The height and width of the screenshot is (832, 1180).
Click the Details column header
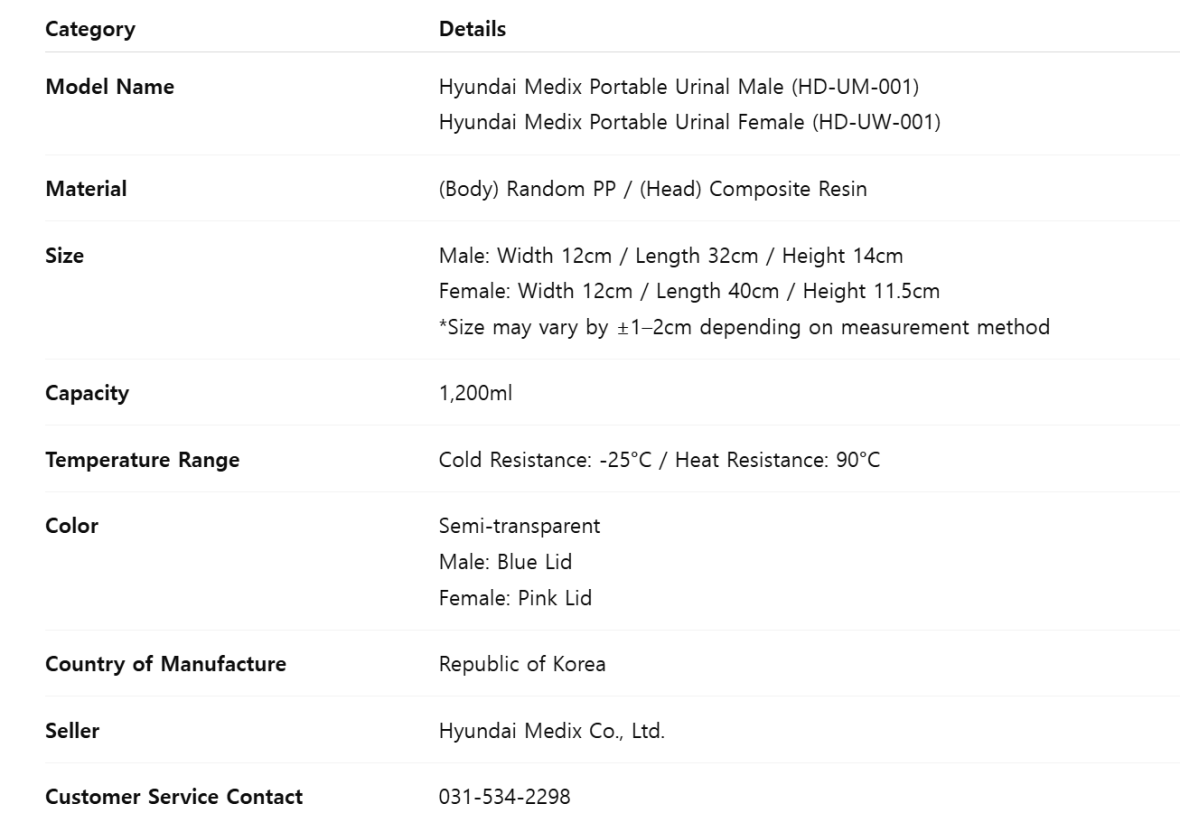473,29
